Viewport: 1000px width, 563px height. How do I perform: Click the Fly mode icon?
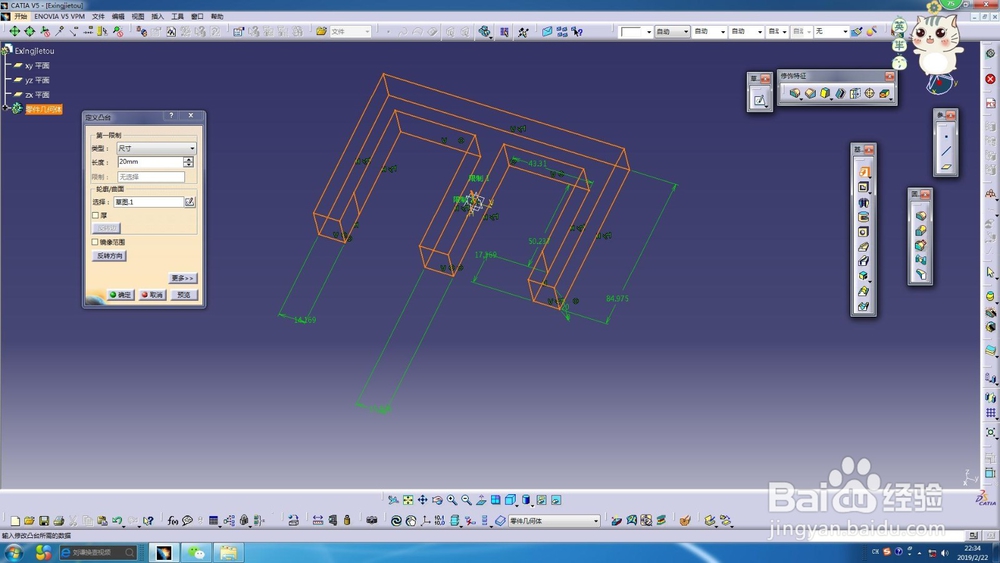[x=393, y=500]
